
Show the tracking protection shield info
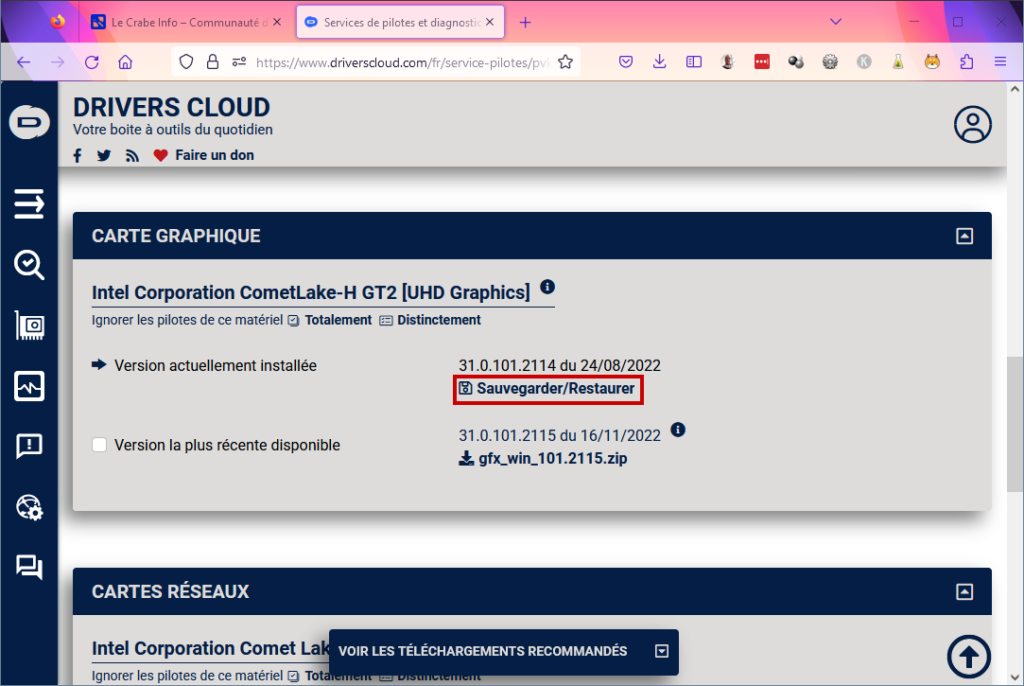click(186, 62)
